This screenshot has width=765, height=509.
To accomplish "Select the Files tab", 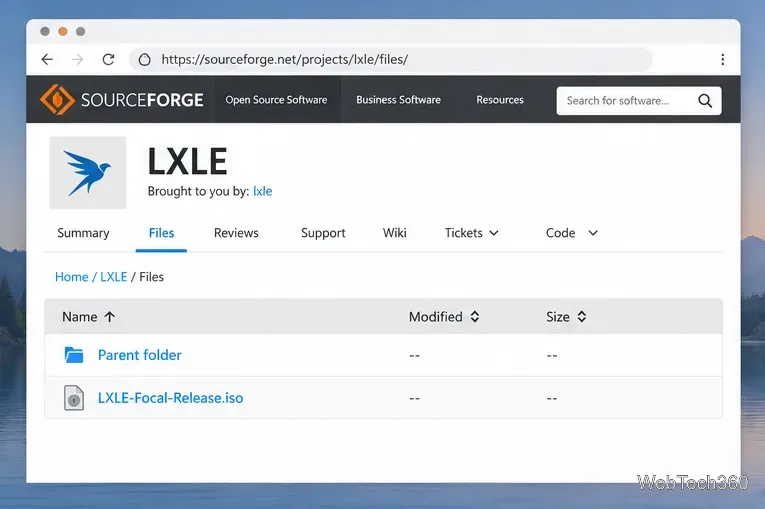I will click(x=161, y=233).
